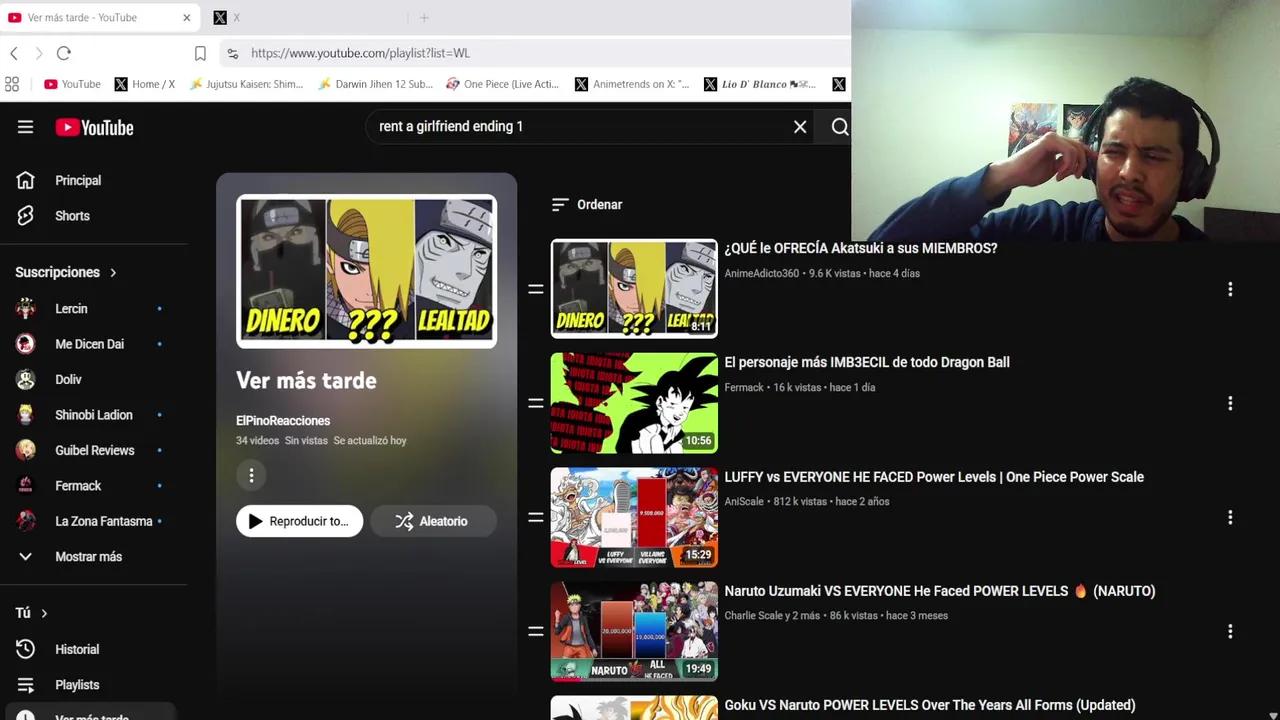The width and height of the screenshot is (1280, 720).
Task: Open La Zona Fantasma channel avatar
Action: [26, 521]
